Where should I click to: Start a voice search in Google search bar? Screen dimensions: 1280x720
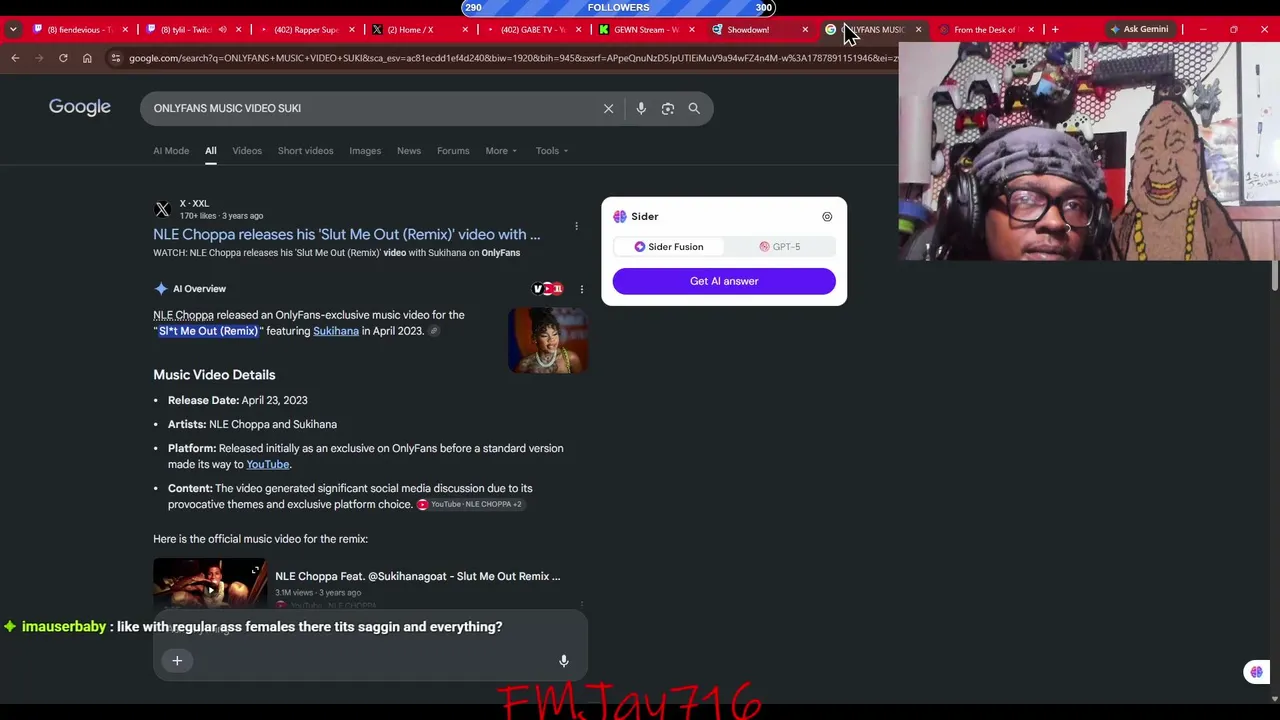[641, 108]
